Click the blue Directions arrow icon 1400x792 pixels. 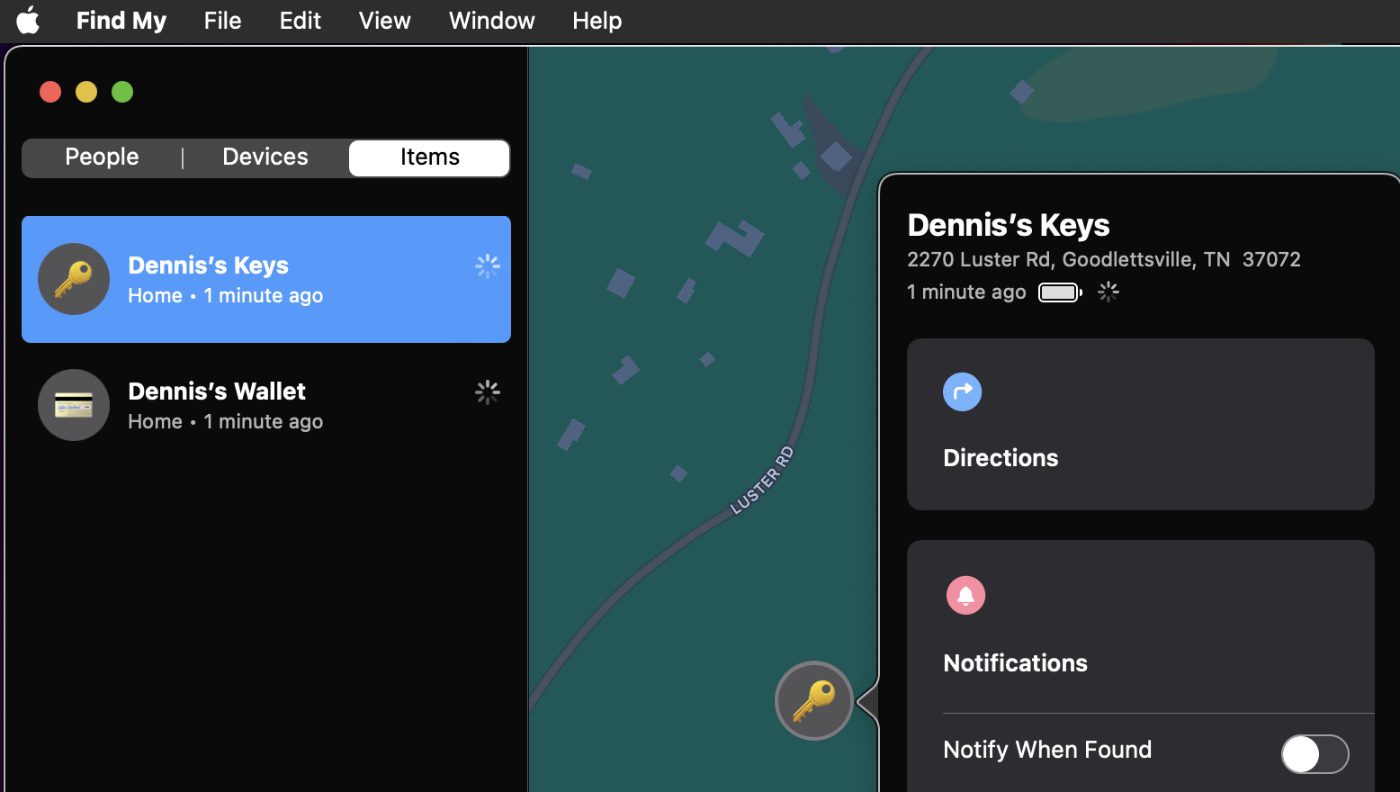coord(962,392)
